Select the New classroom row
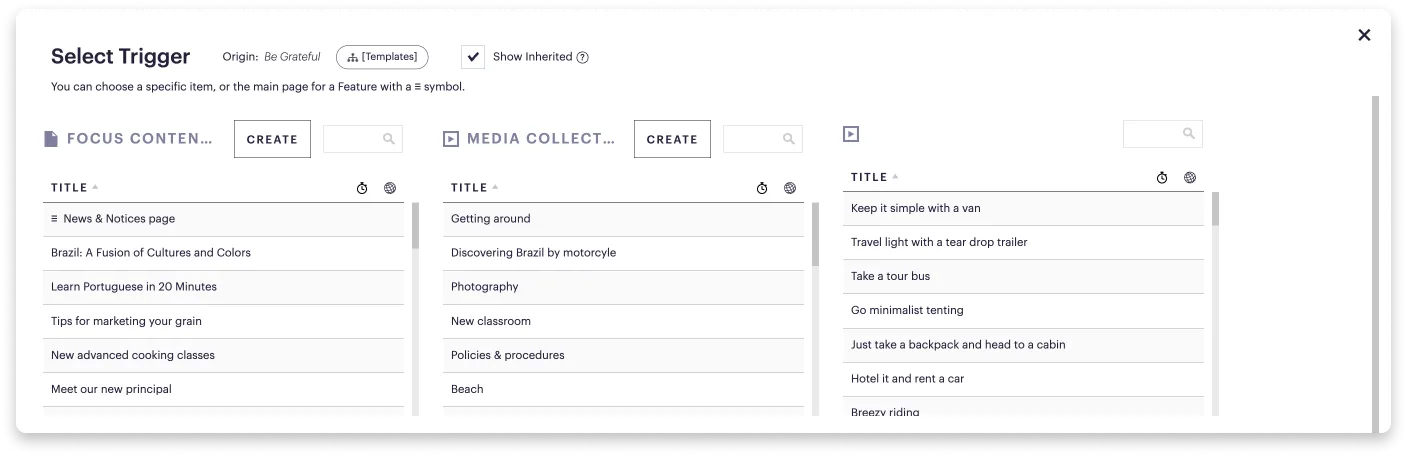The image size is (1407, 456). click(623, 322)
